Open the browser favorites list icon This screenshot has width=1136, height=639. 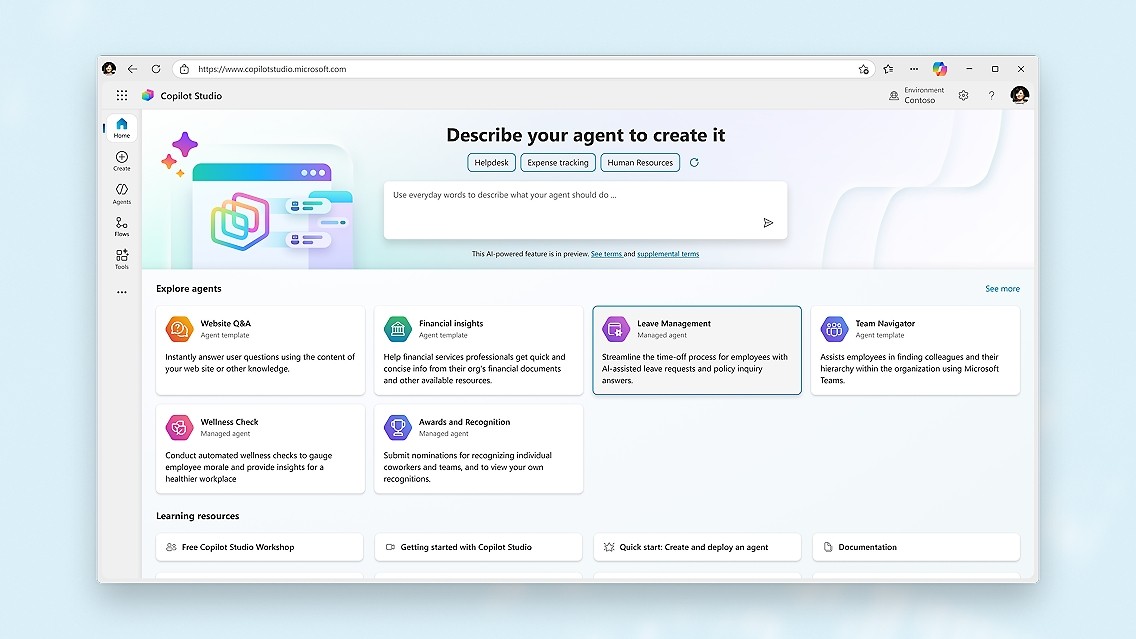coord(888,69)
